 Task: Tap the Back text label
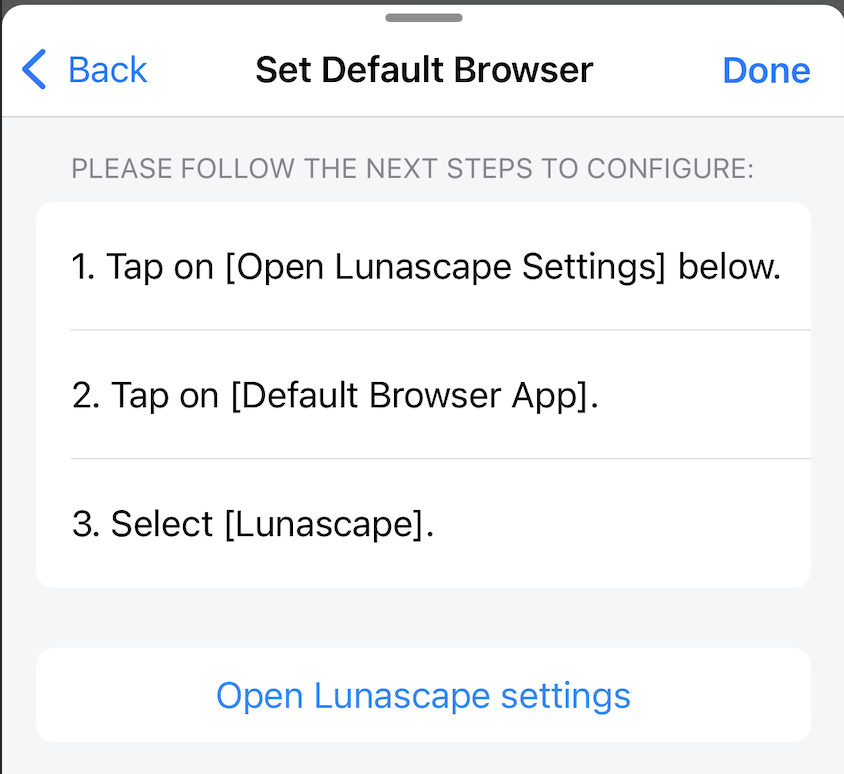coord(107,70)
